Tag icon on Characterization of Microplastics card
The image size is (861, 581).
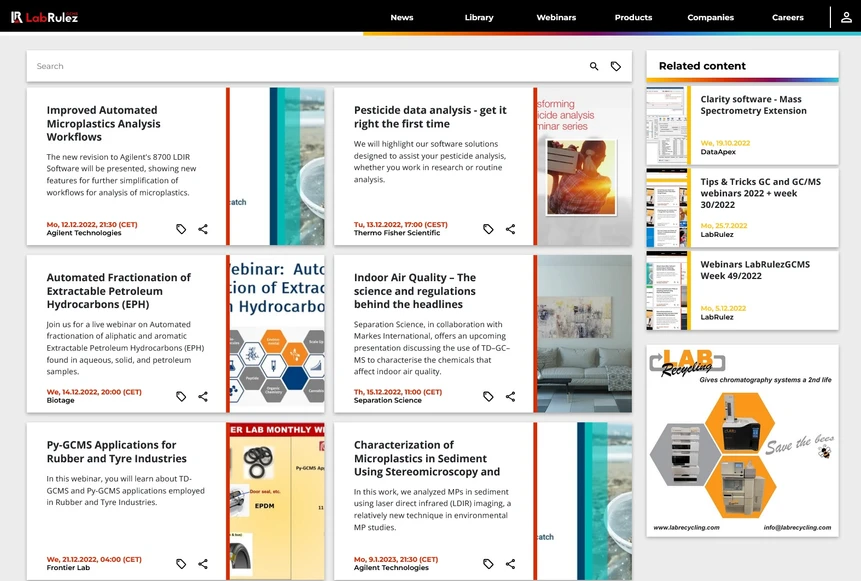click(488, 564)
